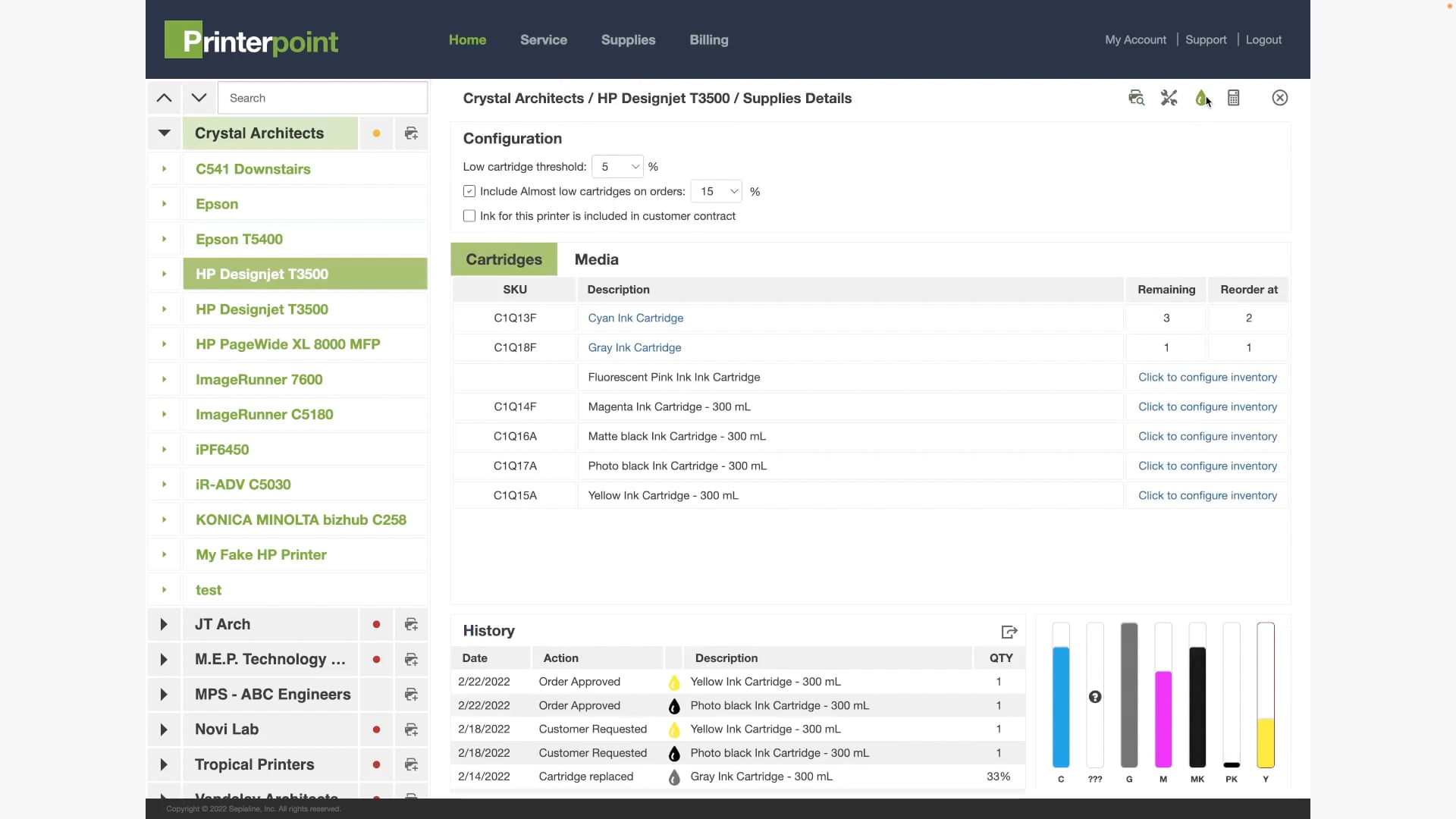Viewport: 1456px width, 819px height.
Task: Click the yellow ink level gauge
Action: 1266,695
